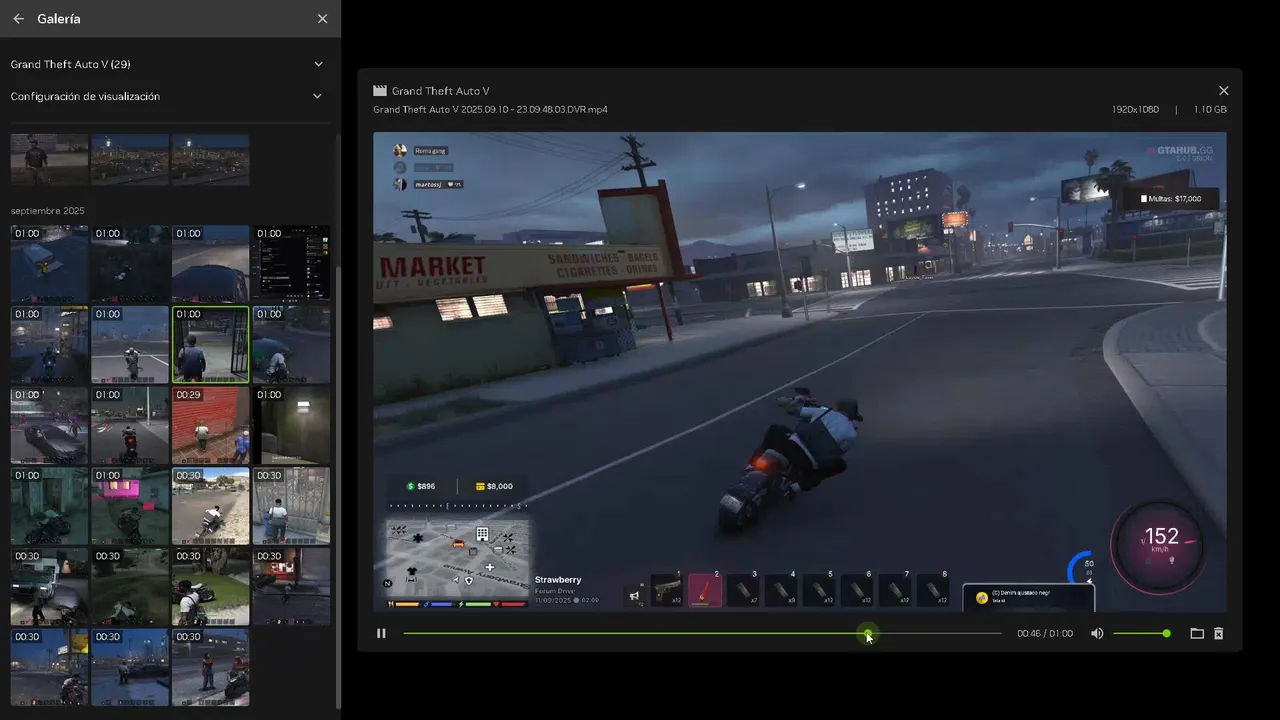Viewport: 1280px width, 720px height.
Task: Open the screenshot of man standing
Action: 49,160
